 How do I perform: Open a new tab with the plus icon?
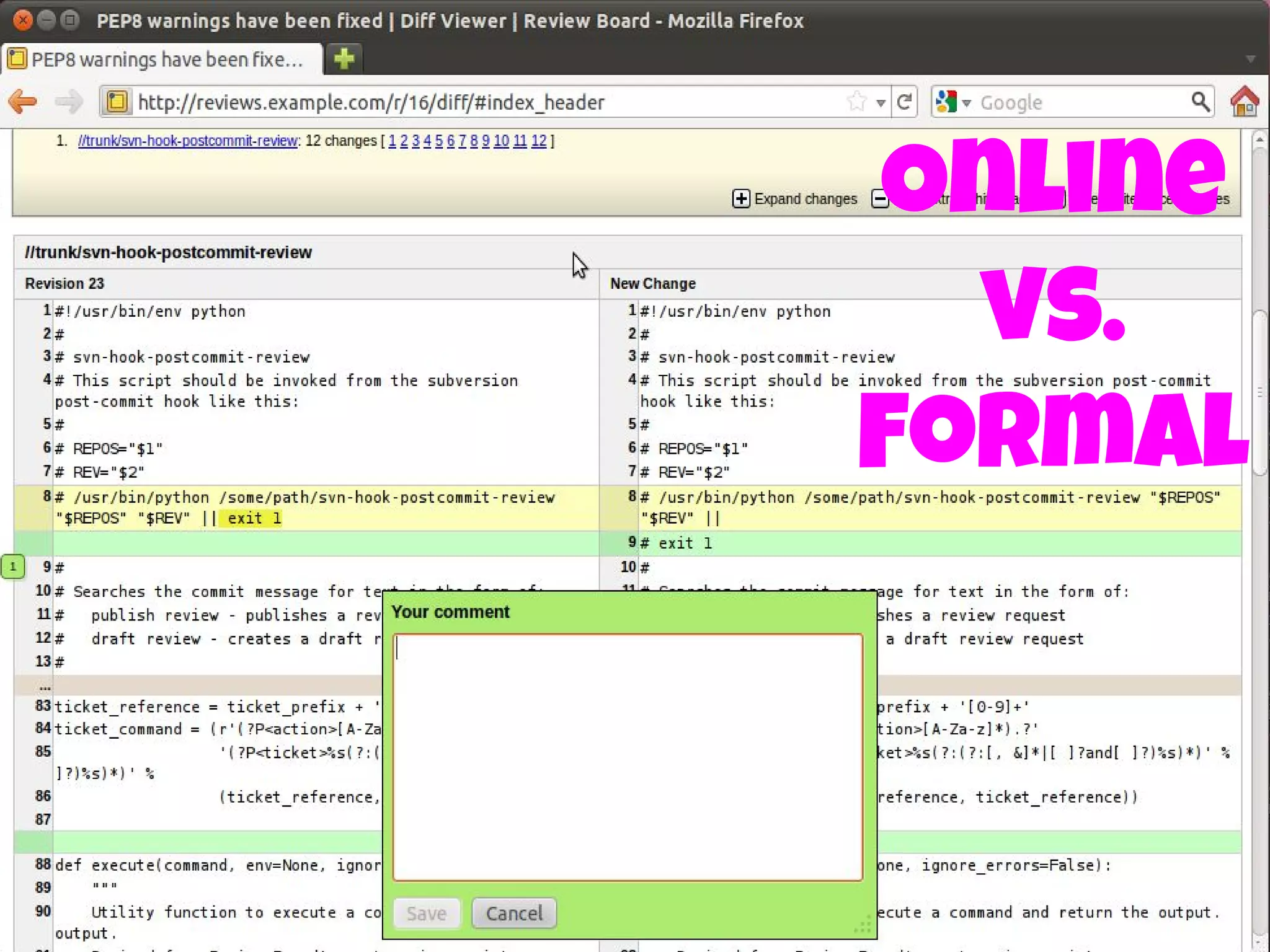[x=344, y=59]
